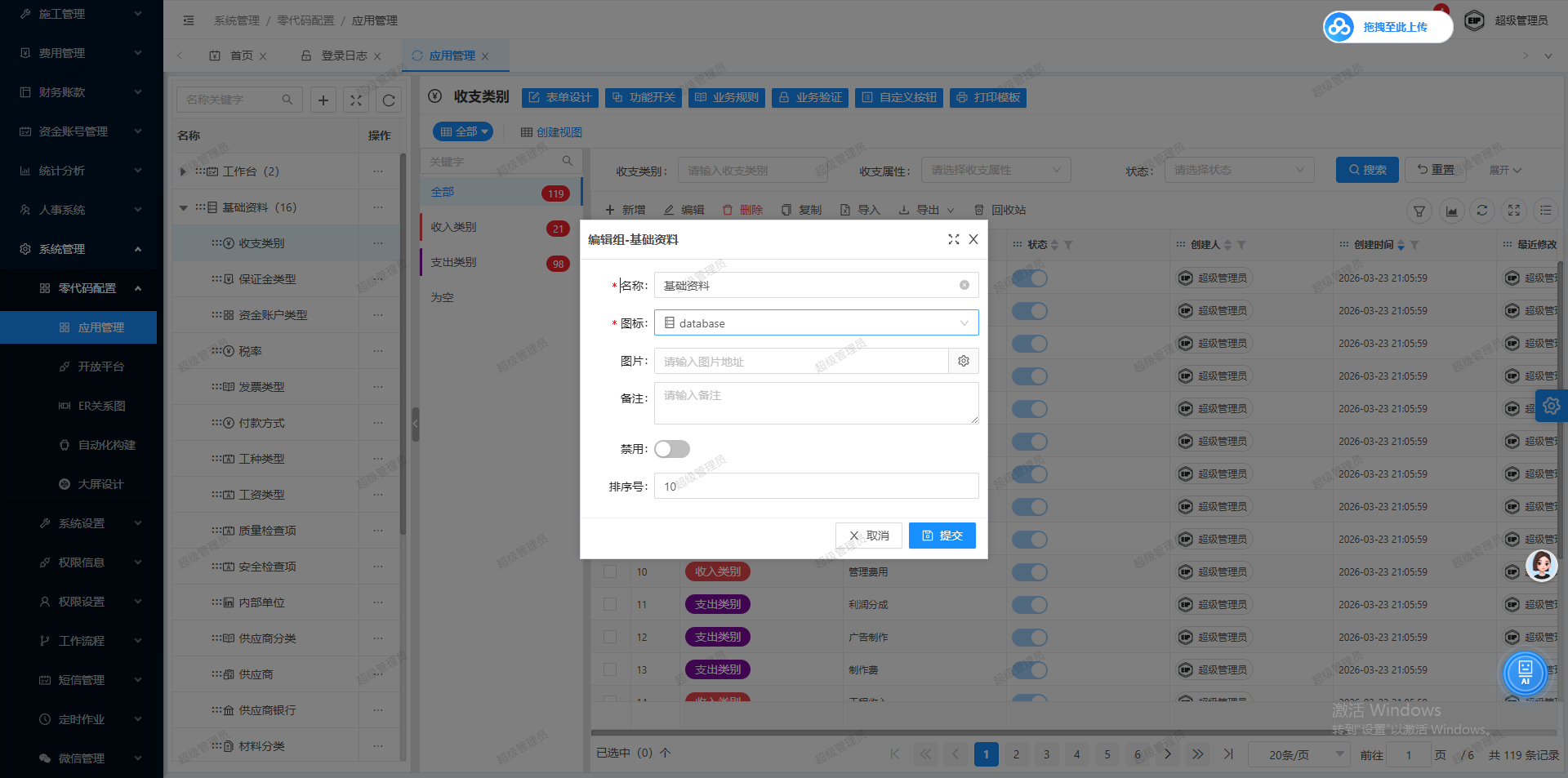The height and width of the screenshot is (778, 1568).
Task: Open the 开放平台 menu item
Action: 100,367
